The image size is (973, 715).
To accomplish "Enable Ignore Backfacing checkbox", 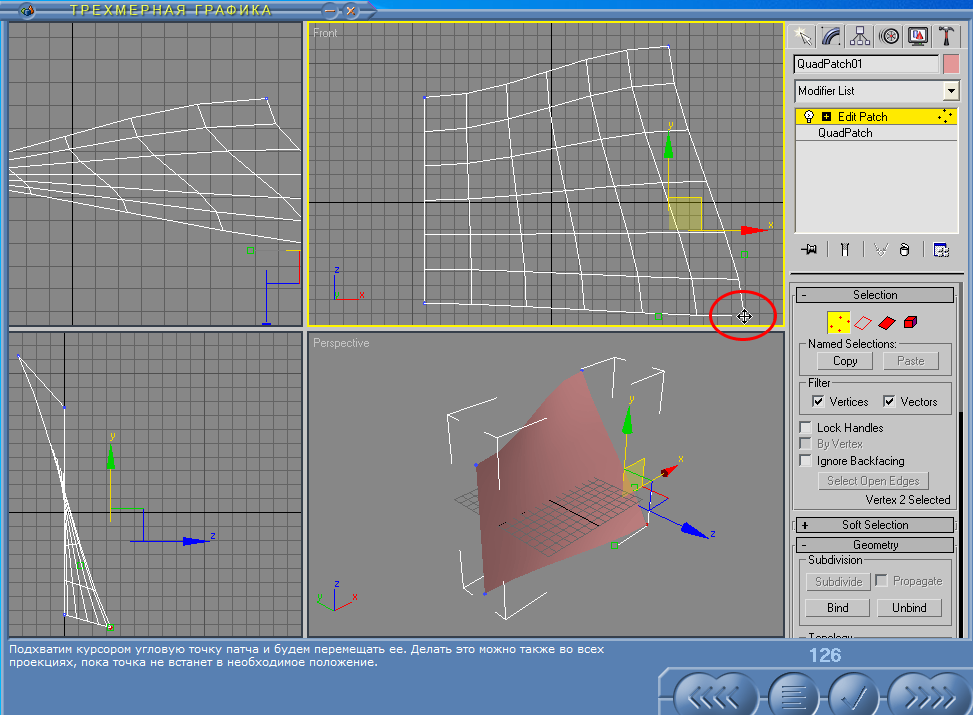I will coord(805,461).
